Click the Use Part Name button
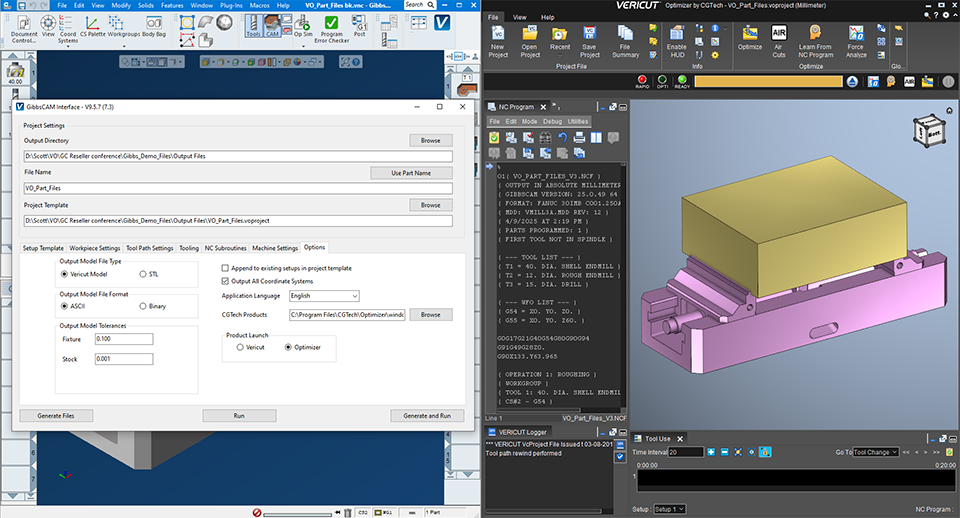 (x=411, y=173)
